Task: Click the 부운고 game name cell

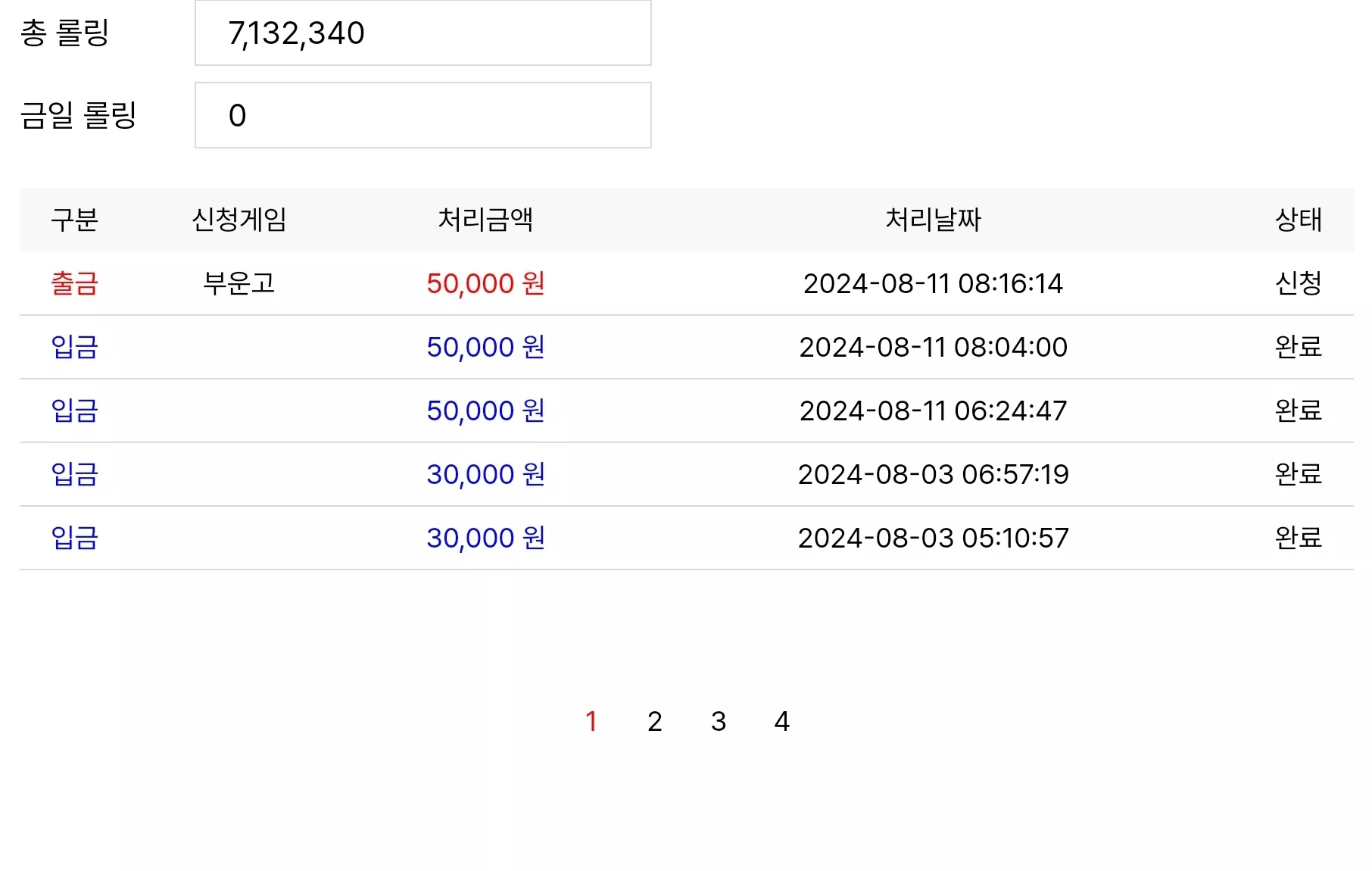Action: (239, 283)
